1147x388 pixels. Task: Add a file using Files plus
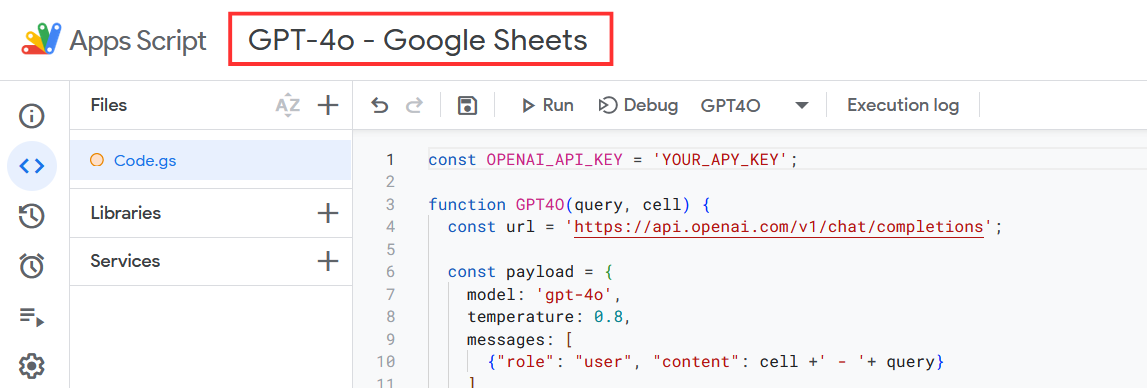(328, 105)
